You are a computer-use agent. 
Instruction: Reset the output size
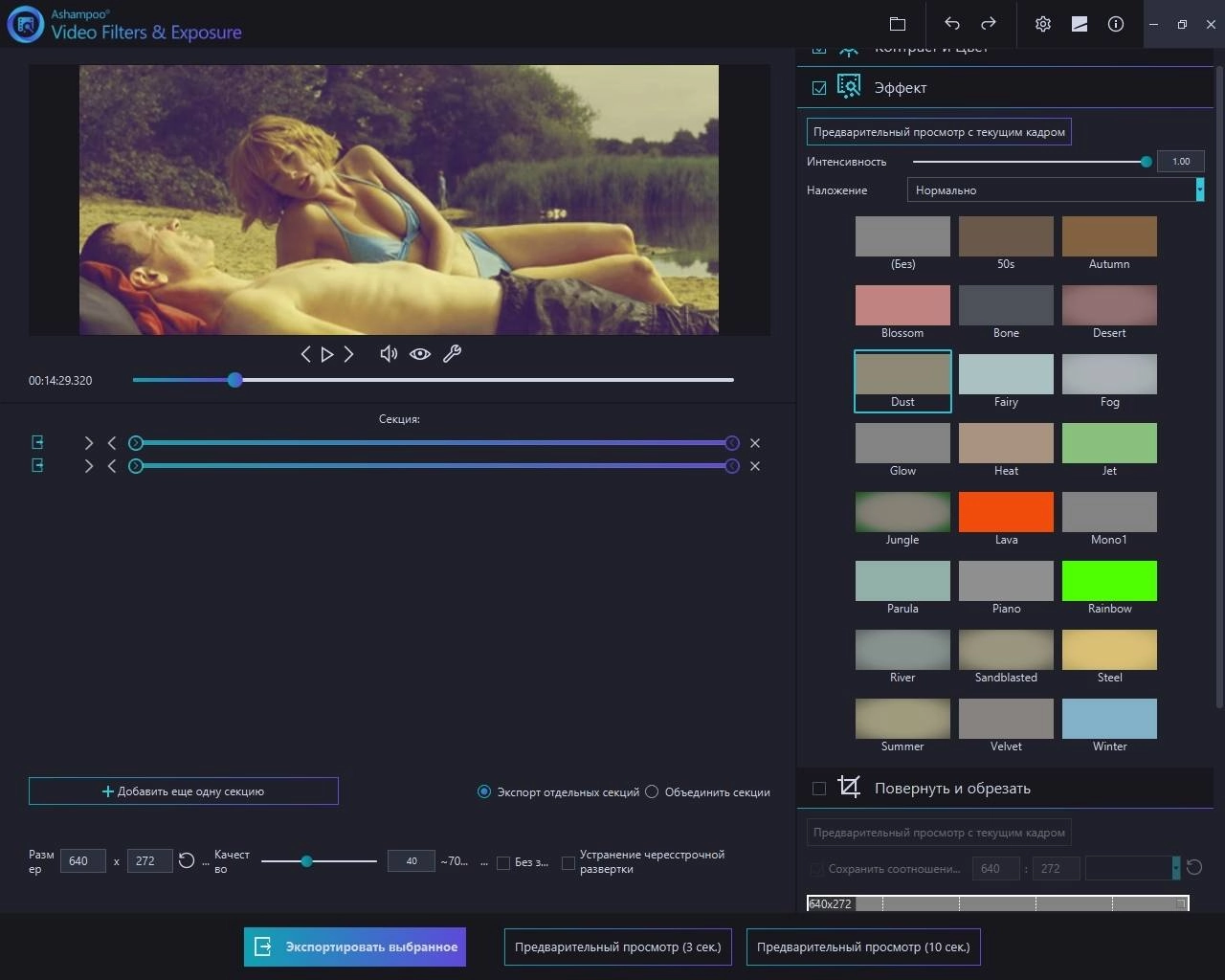(x=187, y=860)
